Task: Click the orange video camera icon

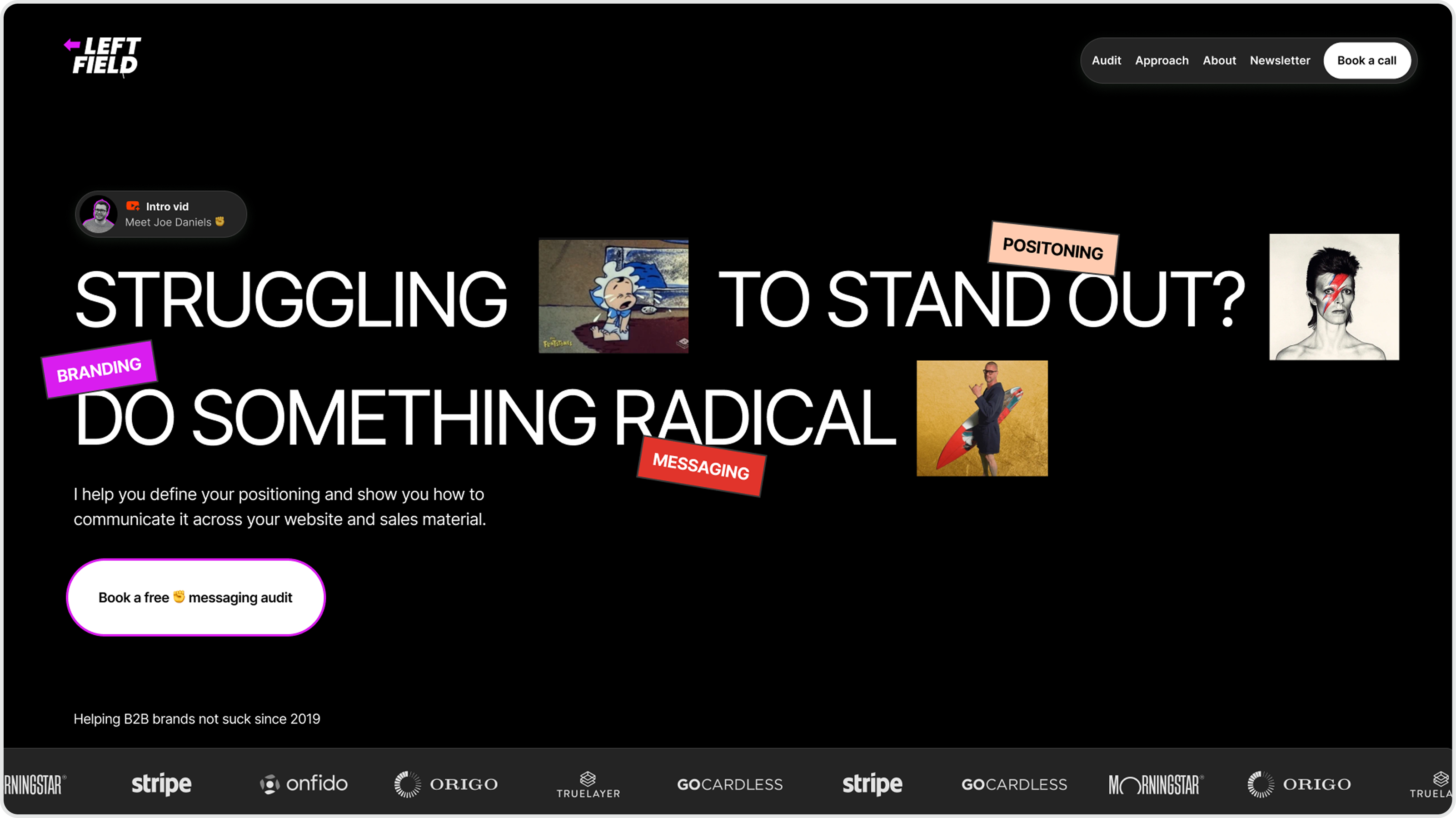Action: click(133, 206)
